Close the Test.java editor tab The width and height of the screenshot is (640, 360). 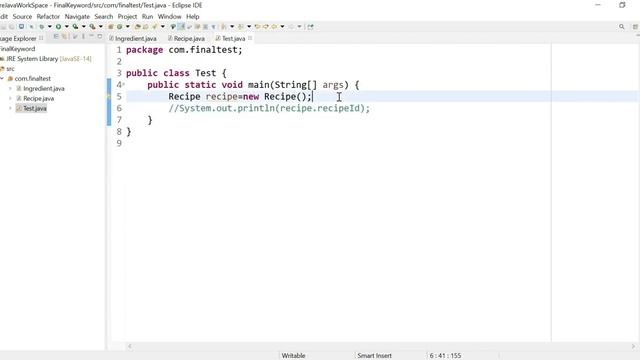click(250, 38)
